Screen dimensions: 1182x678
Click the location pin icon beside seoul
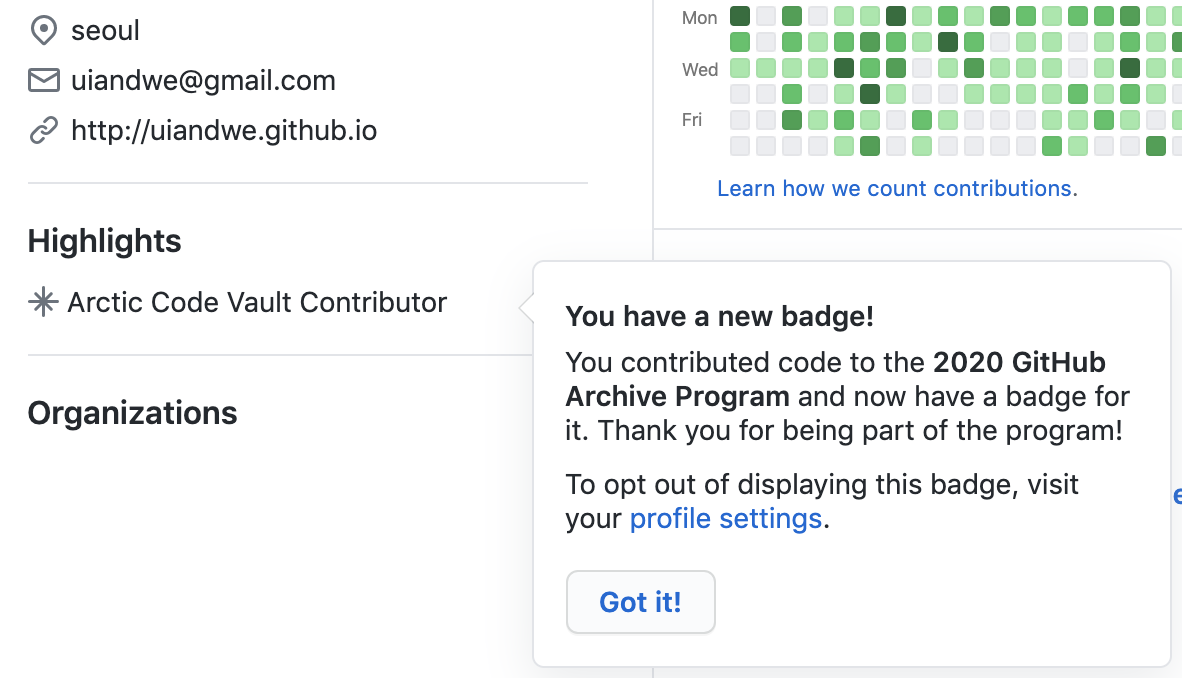44,31
